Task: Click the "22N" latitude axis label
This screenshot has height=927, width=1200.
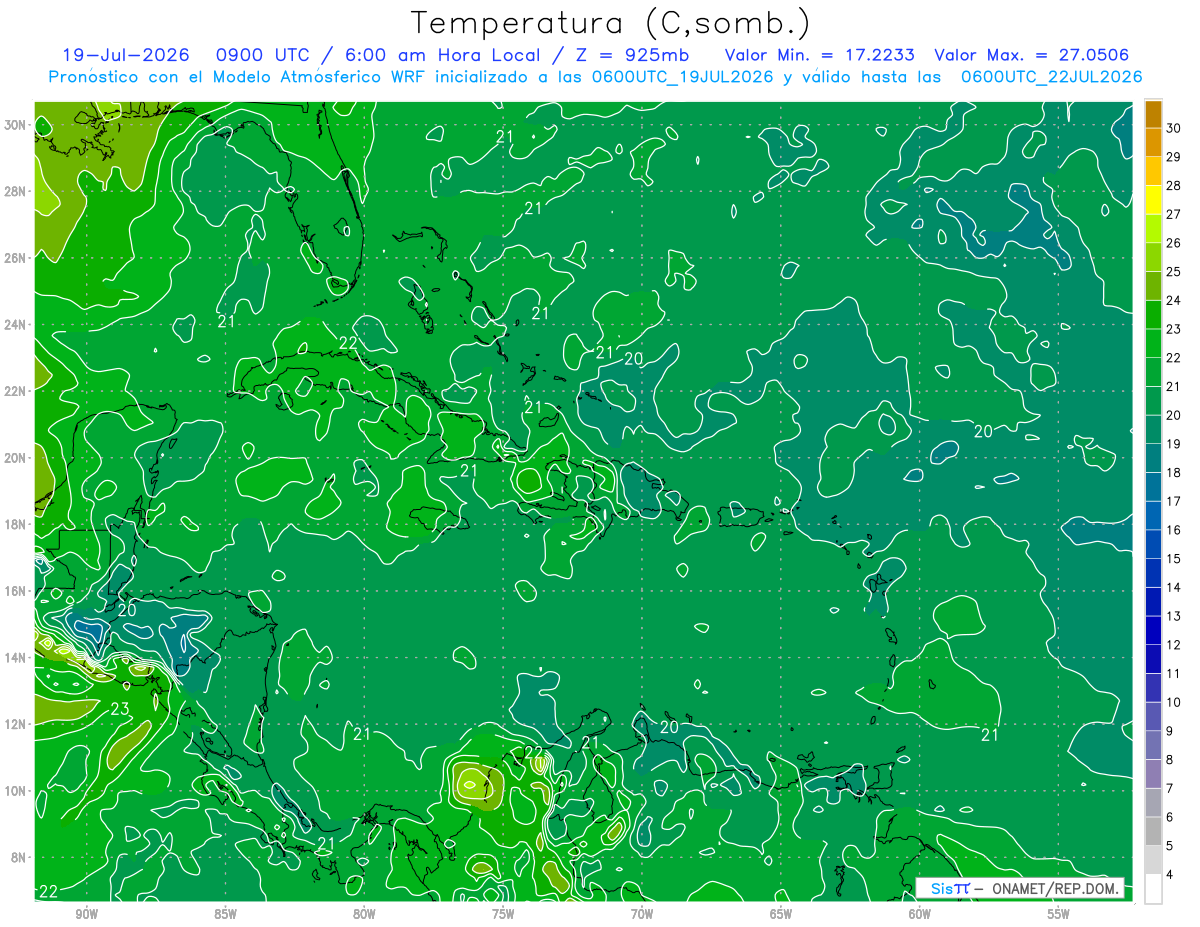Action: 16,391
